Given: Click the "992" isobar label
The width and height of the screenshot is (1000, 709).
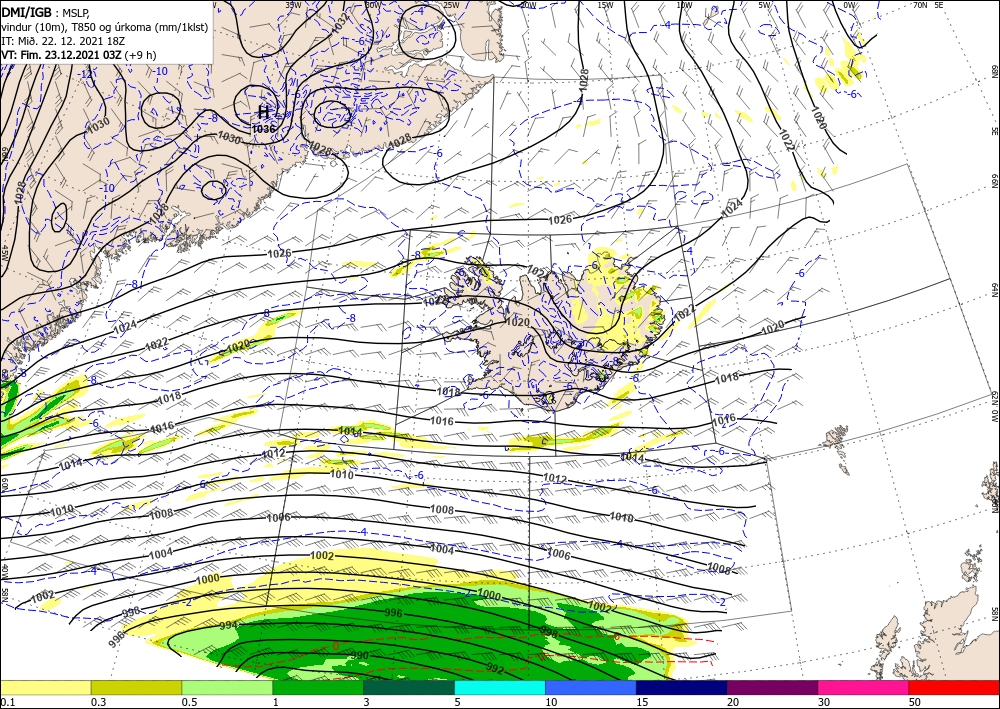Looking at the screenshot, I should (x=495, y=669).
